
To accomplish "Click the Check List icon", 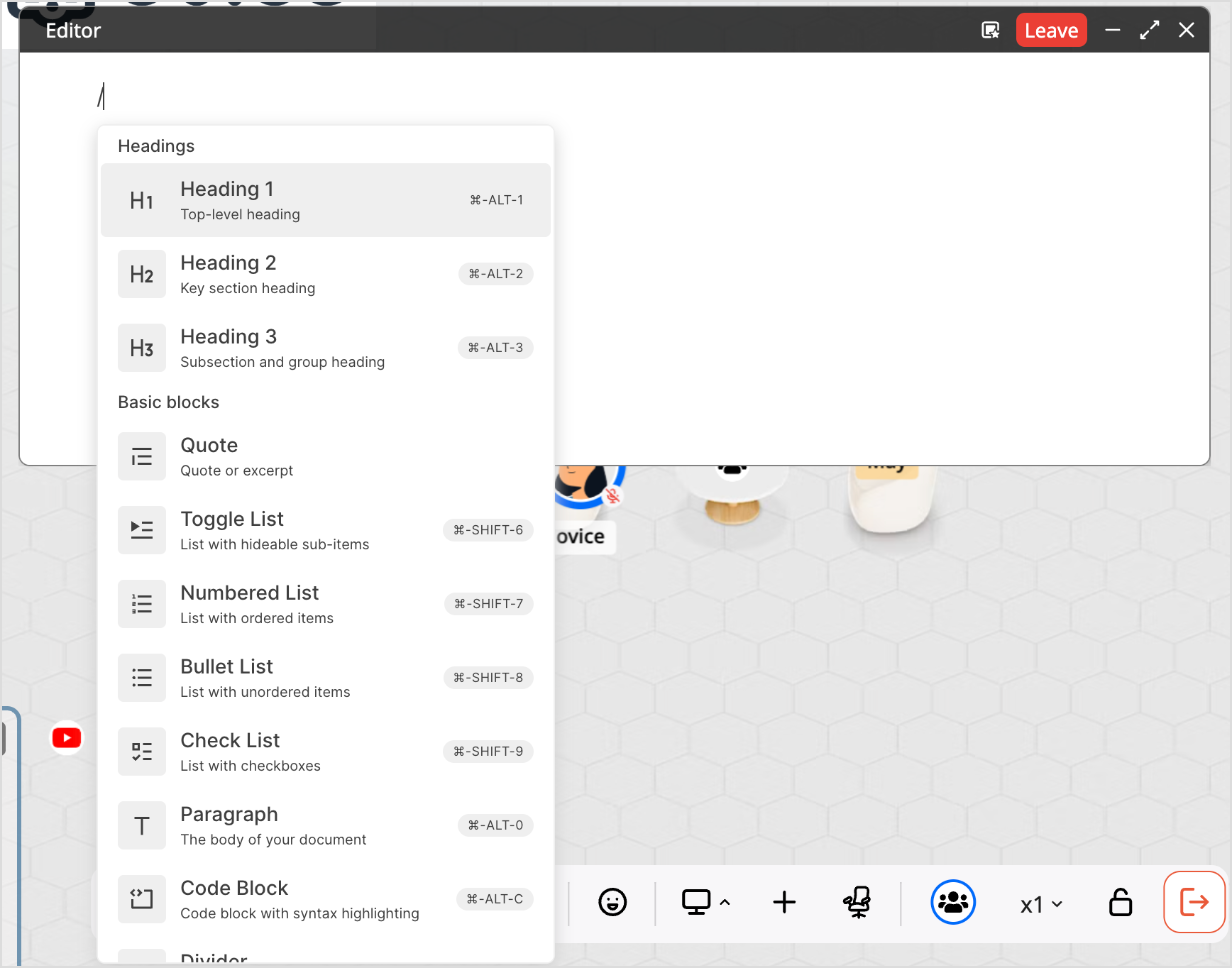I will click(142, 753).
